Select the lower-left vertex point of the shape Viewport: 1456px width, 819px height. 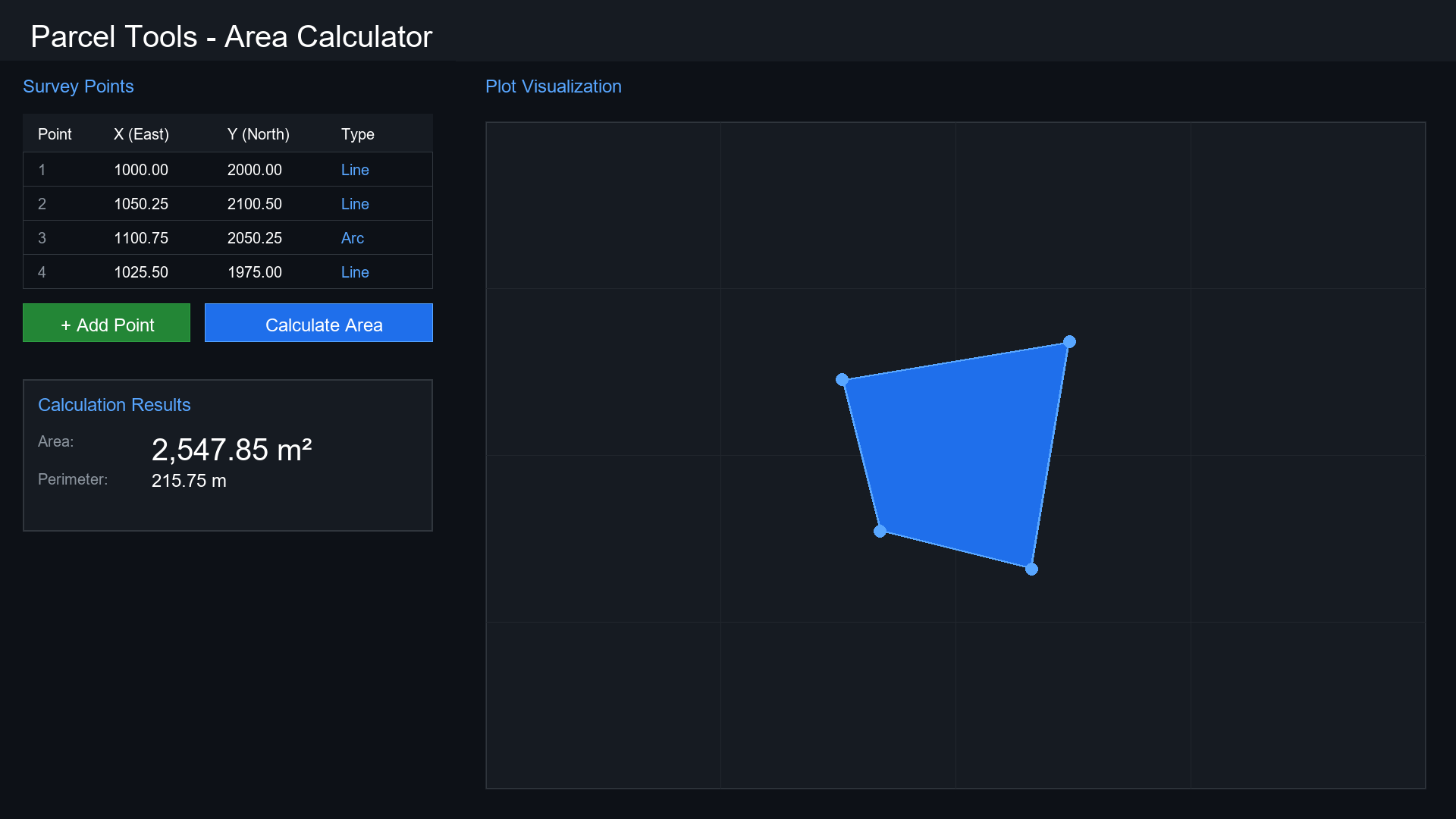880,532
